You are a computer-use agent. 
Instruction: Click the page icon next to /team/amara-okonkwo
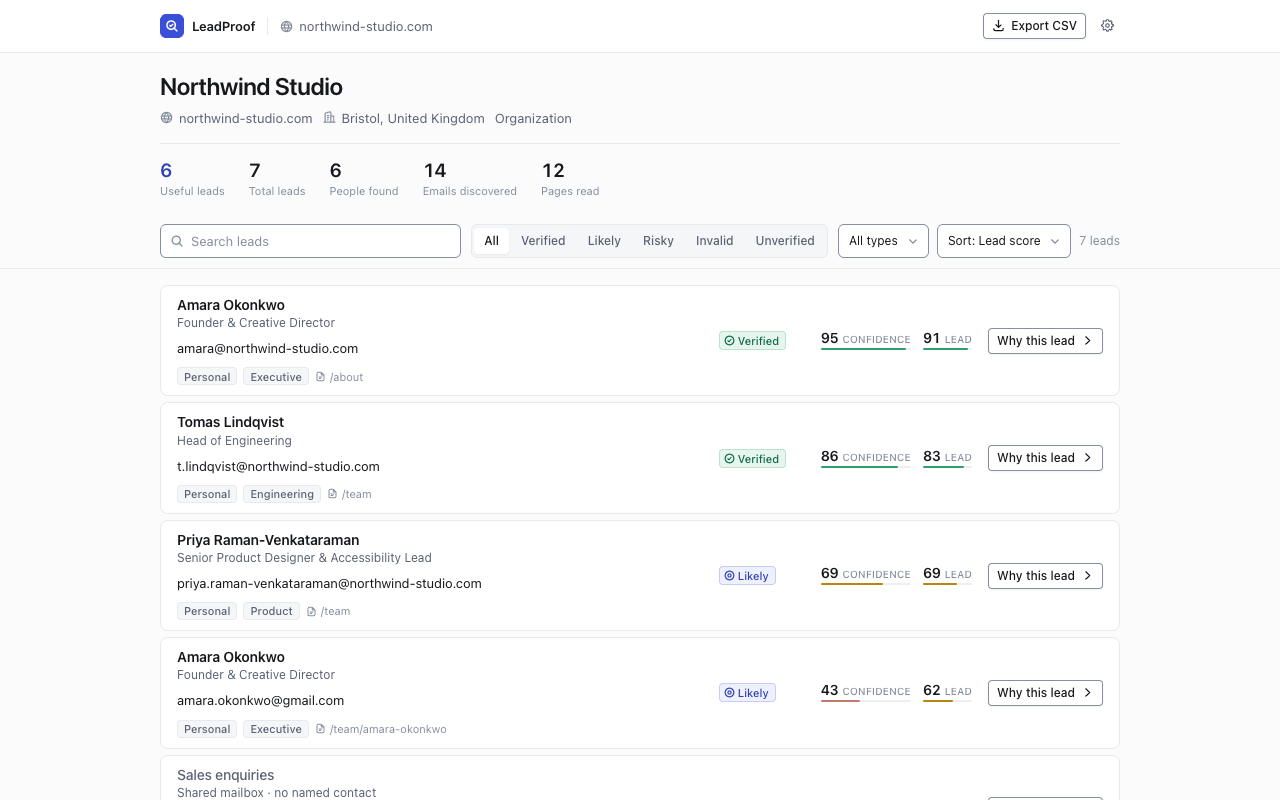321,729
